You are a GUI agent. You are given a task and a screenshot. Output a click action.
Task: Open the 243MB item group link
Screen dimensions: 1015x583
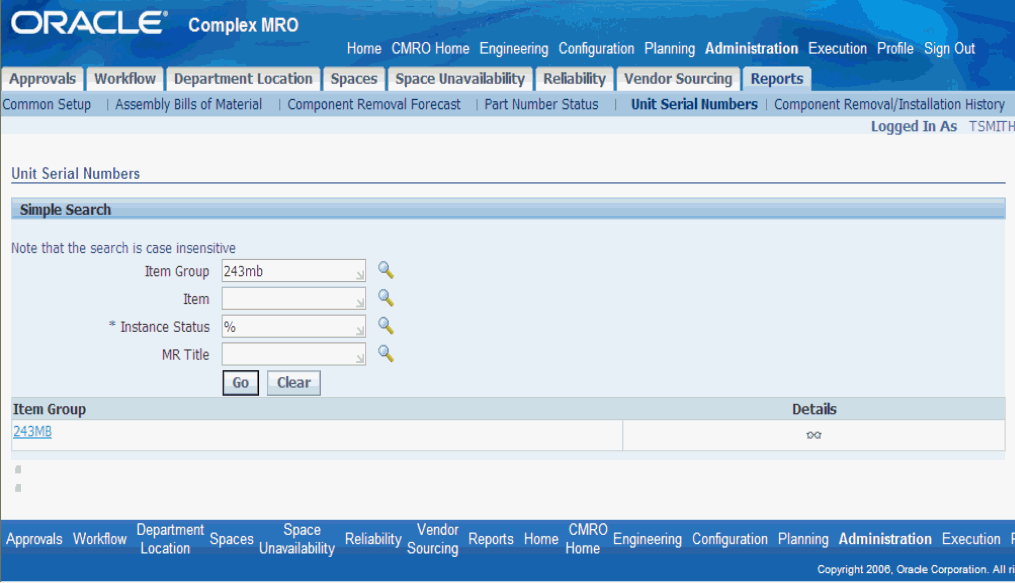pyautogui.click(x=32, y=432)
